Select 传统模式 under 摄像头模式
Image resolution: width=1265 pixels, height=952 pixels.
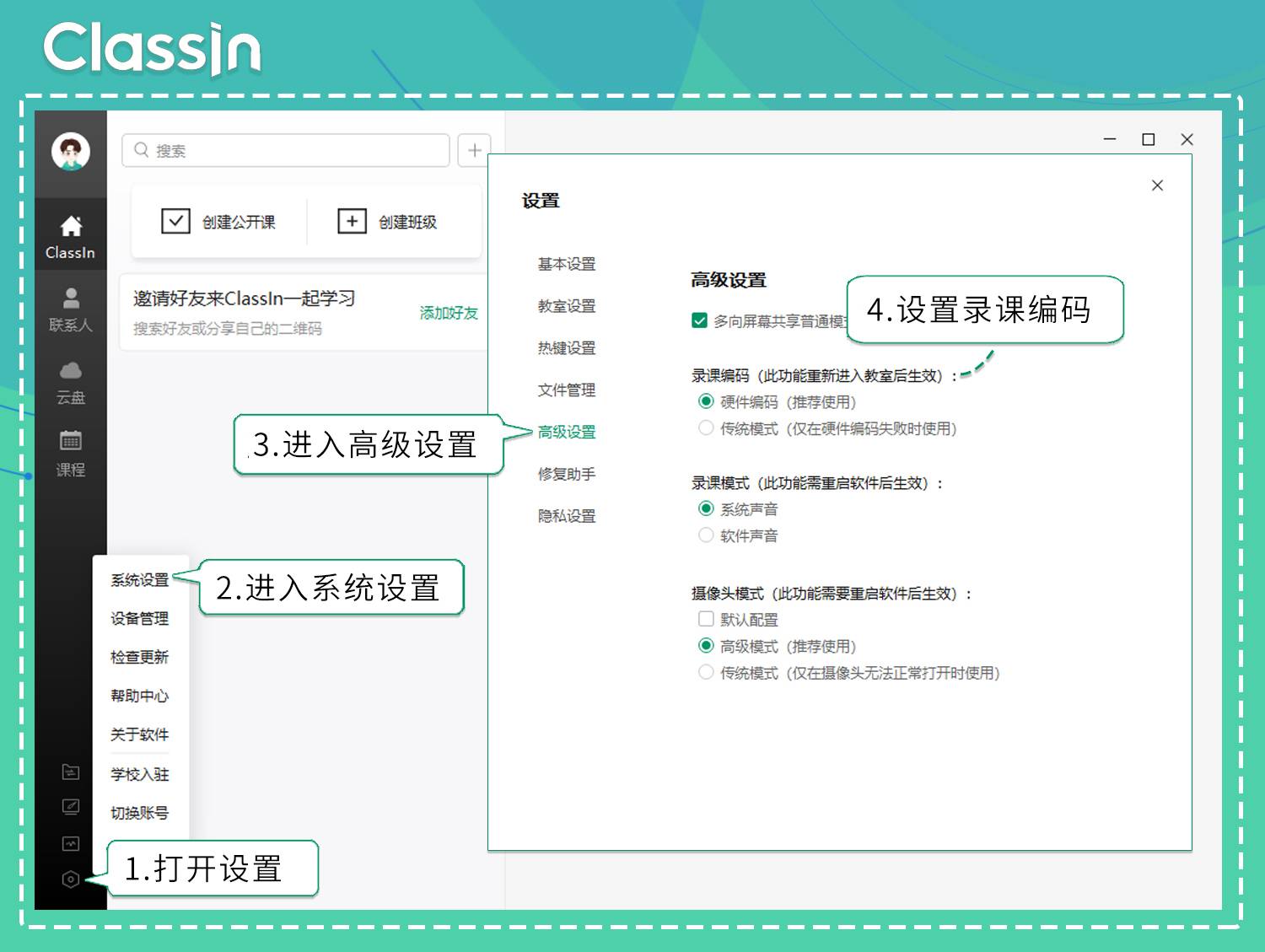[x=706, y=672]
